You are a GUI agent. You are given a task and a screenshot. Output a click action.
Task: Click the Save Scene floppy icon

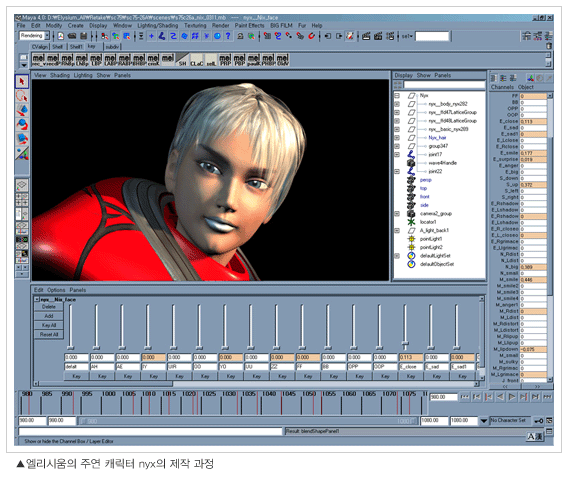coord(84,36)
